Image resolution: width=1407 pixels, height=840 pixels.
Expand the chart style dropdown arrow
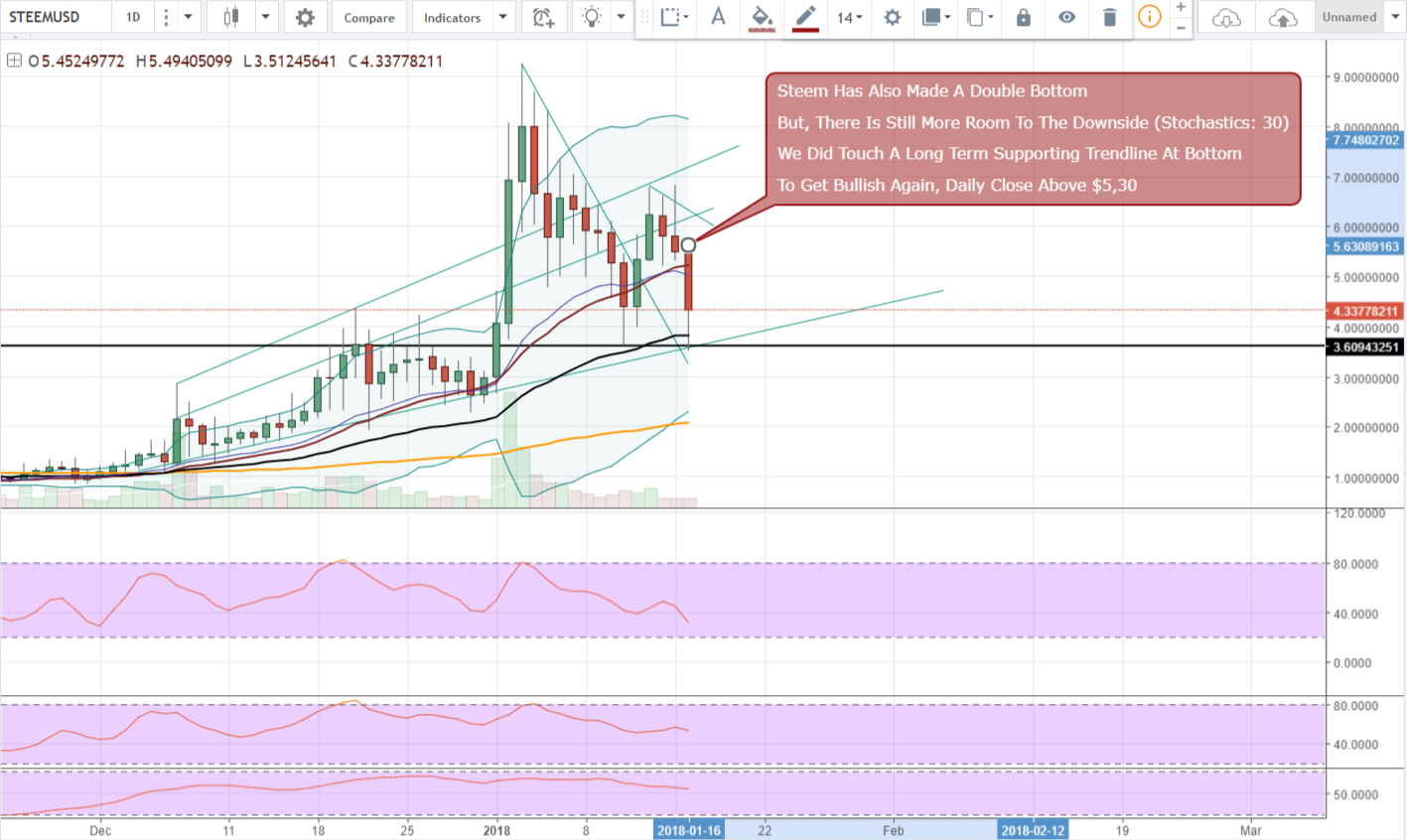pyautogui.click(x=265, y=17)
